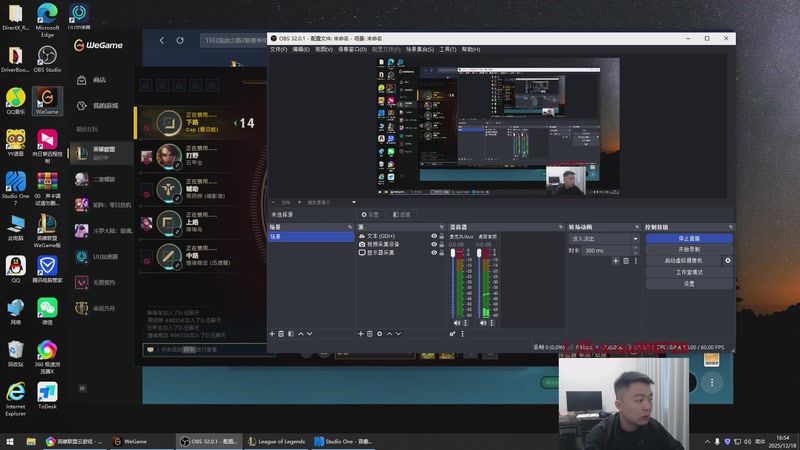Click the 停止直播 button

pyautogui.click(x=689, y=238)
